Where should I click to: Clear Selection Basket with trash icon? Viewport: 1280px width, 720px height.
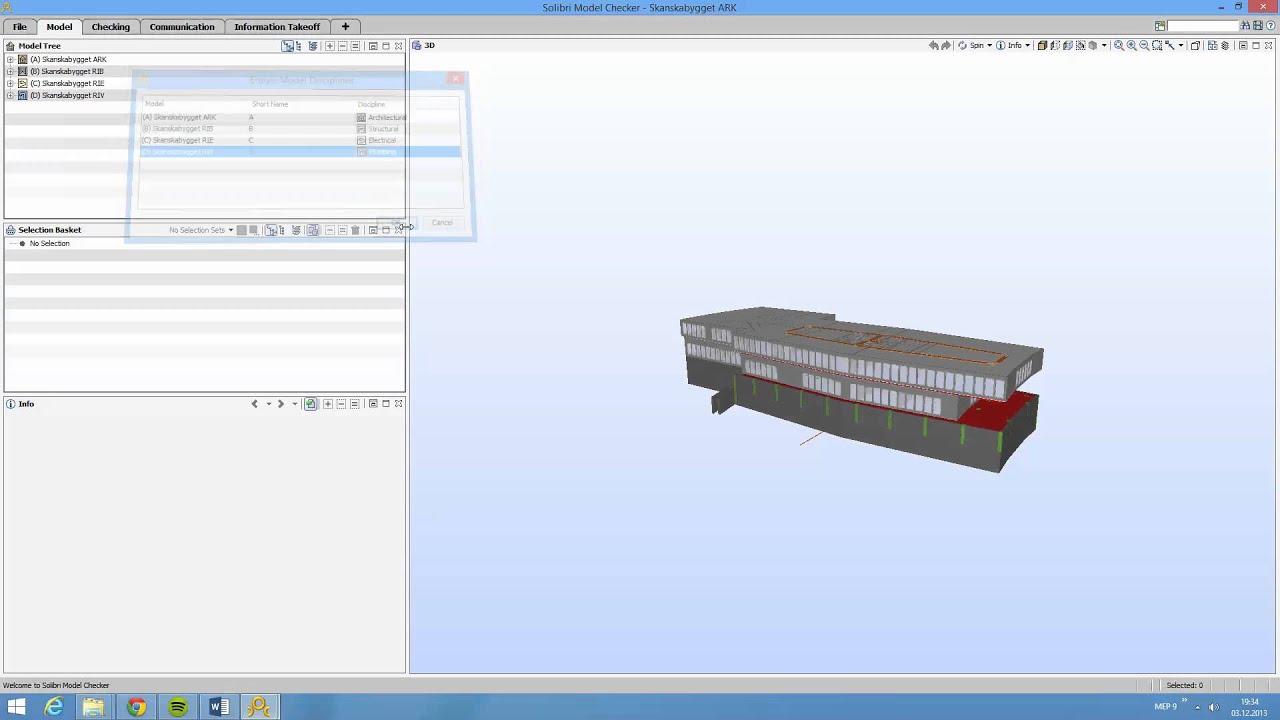[355, 230]
